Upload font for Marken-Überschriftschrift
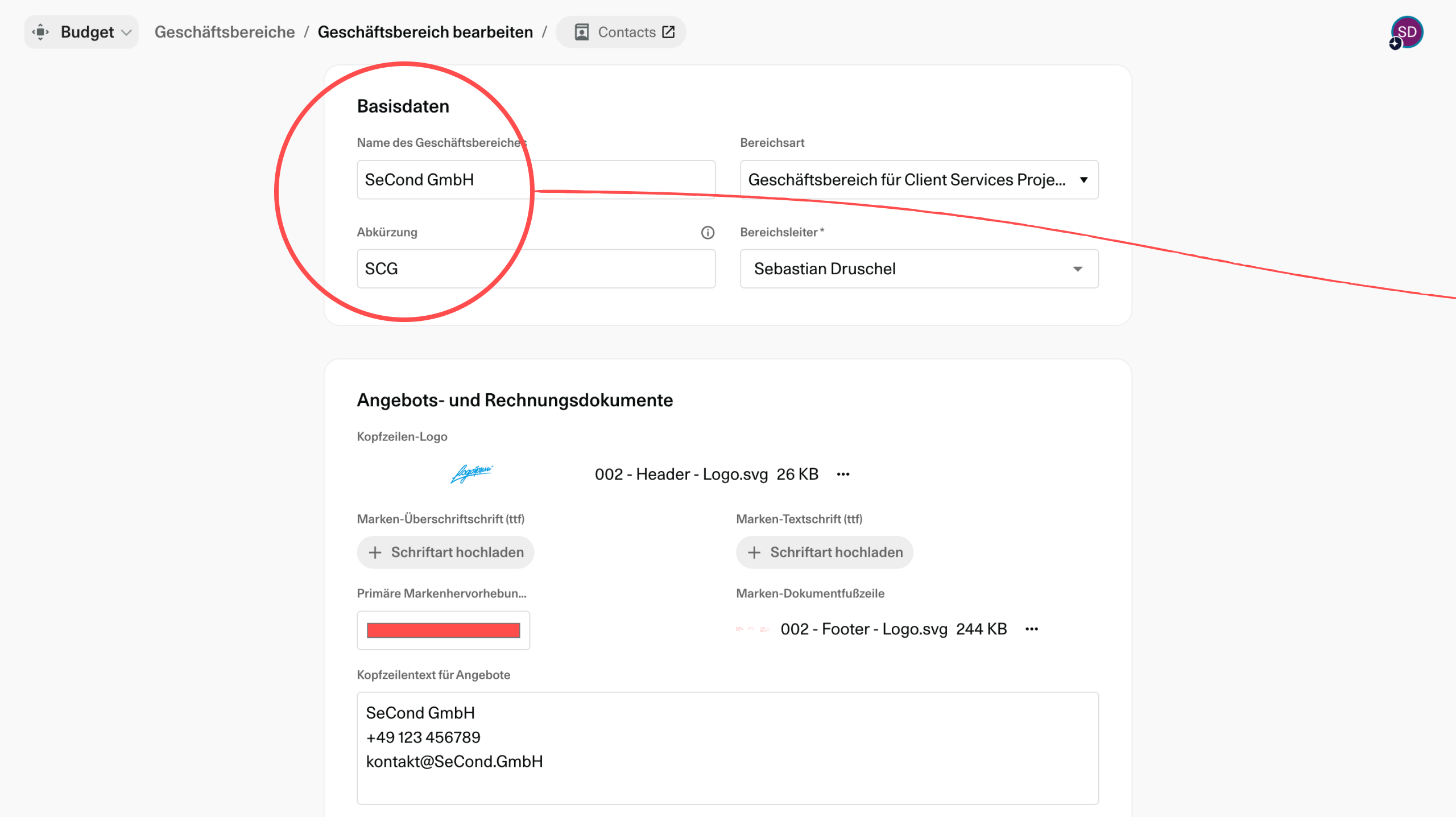The width and height of the screenshot is (1456, 817). coord(445,552)
